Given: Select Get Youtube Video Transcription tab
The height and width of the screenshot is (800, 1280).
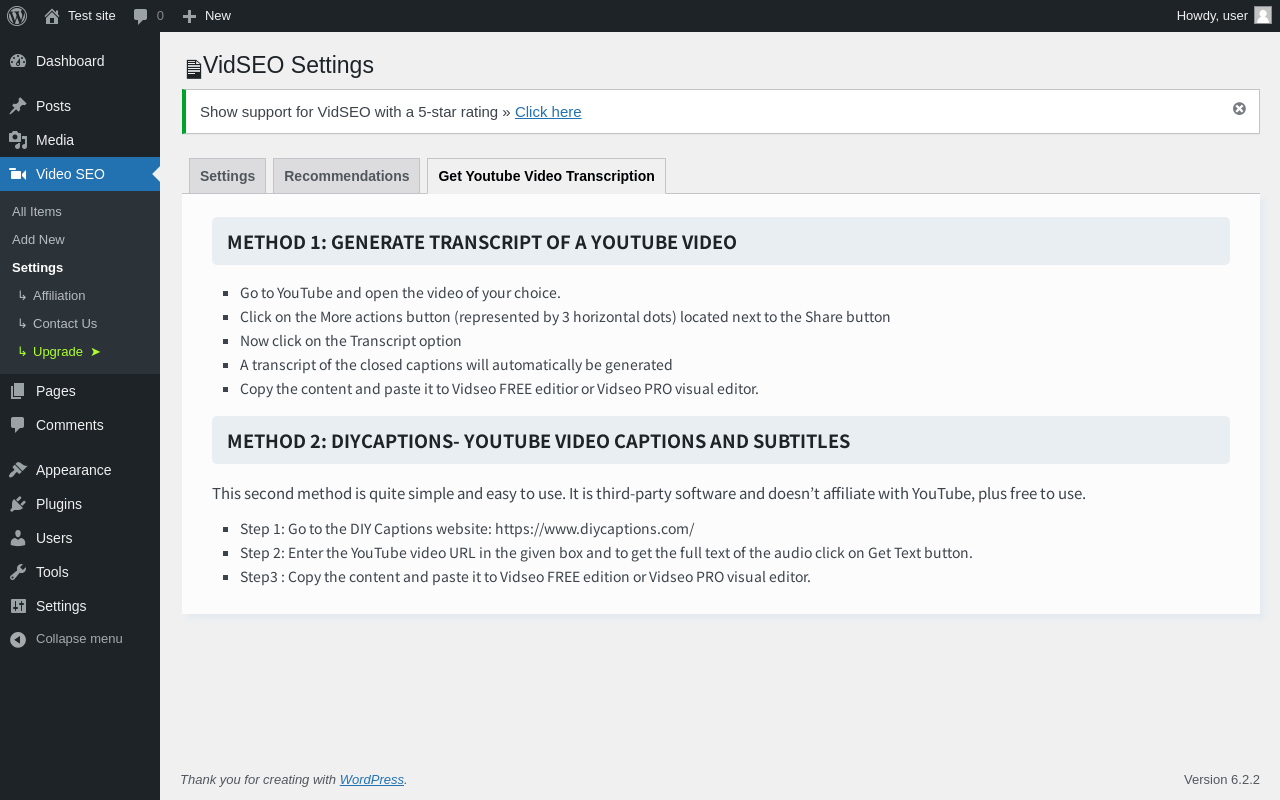Looking at the screenshot, I should point(546,176).
